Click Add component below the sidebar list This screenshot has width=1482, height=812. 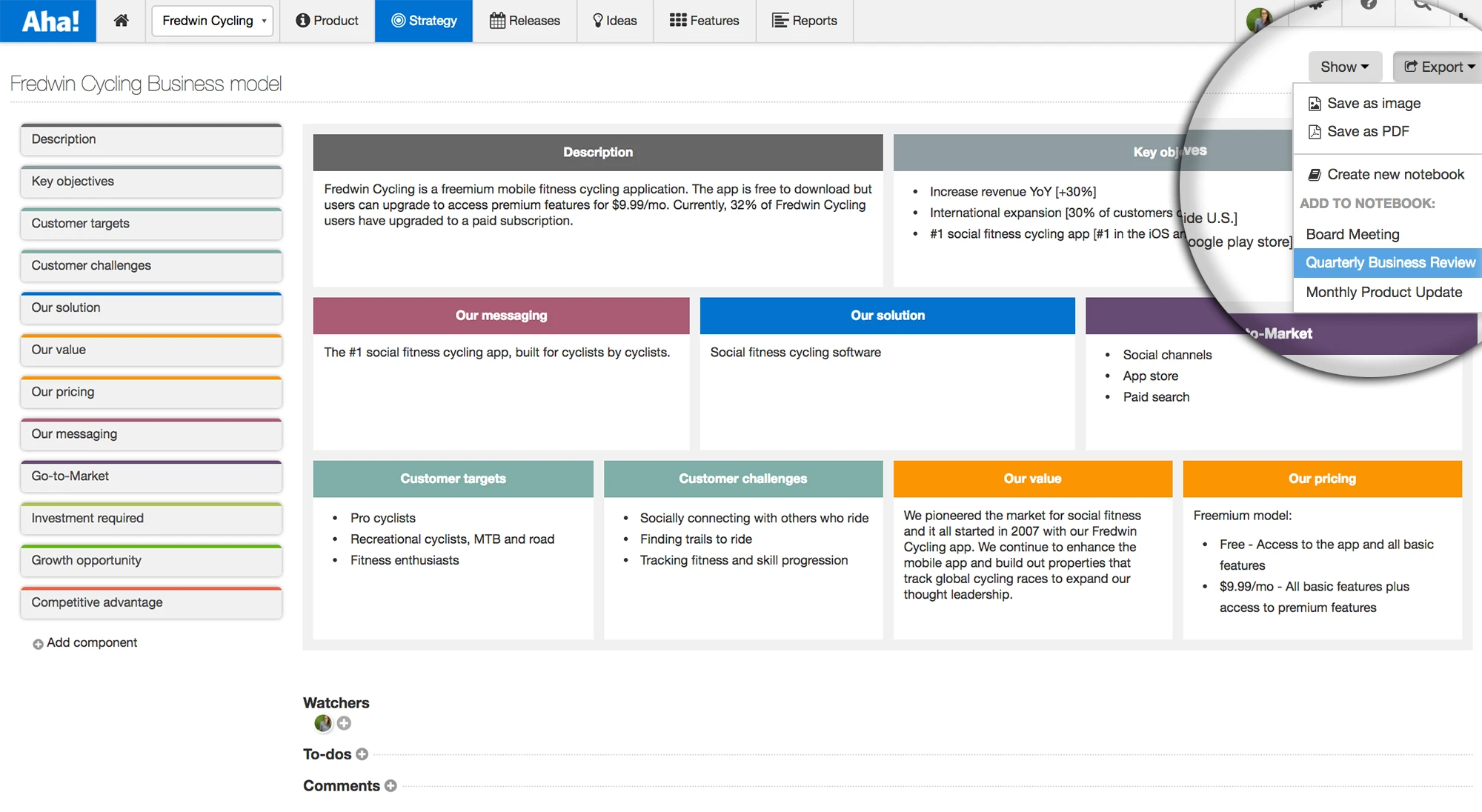pos(85,643)
